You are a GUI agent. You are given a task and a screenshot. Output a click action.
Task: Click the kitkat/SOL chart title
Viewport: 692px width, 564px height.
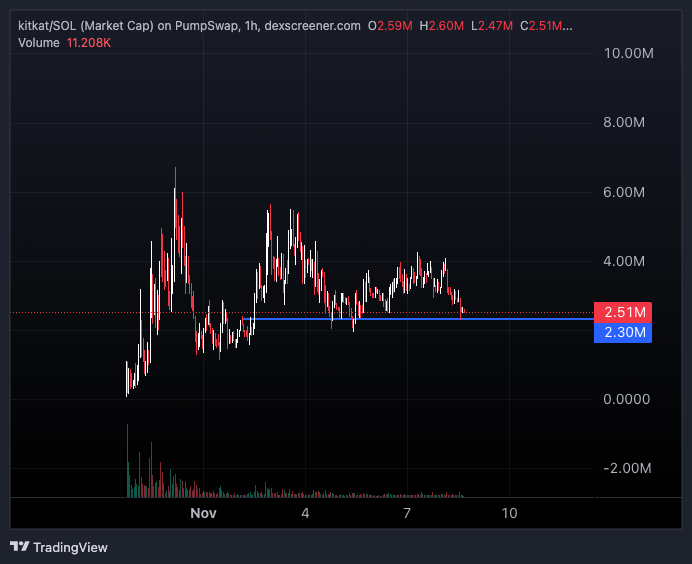tap(189, 26)
